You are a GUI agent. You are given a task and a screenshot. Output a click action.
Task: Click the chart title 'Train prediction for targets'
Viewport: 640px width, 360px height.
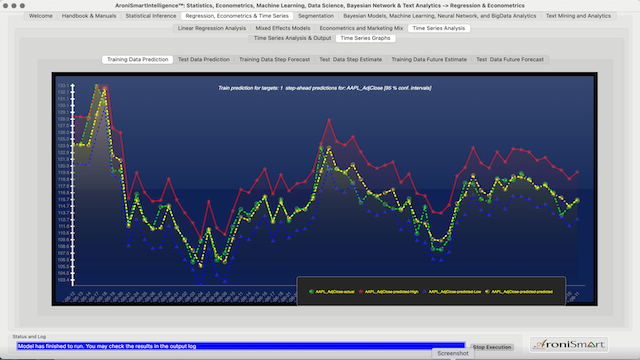click(x=324, y=88)
